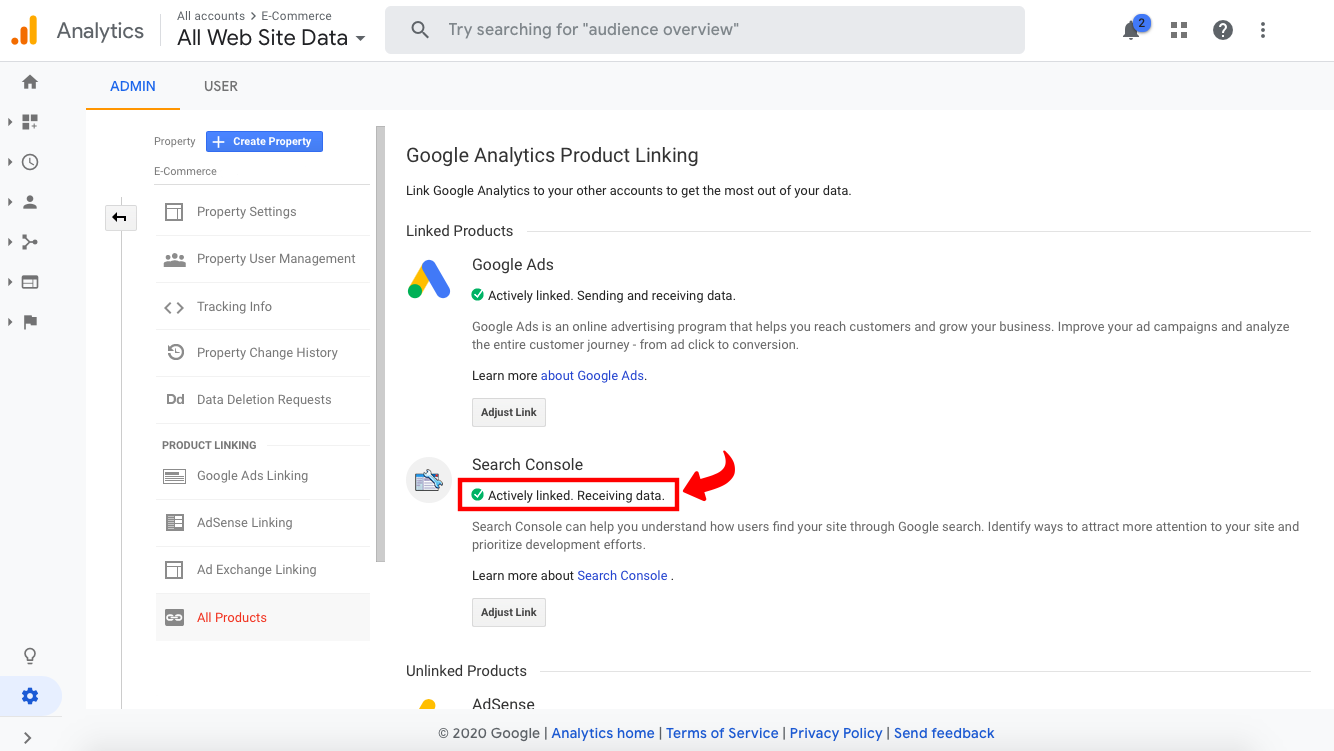1334x751 pixels.
Task: Click Adjust Link under Search Console
Action: (508, 611)
